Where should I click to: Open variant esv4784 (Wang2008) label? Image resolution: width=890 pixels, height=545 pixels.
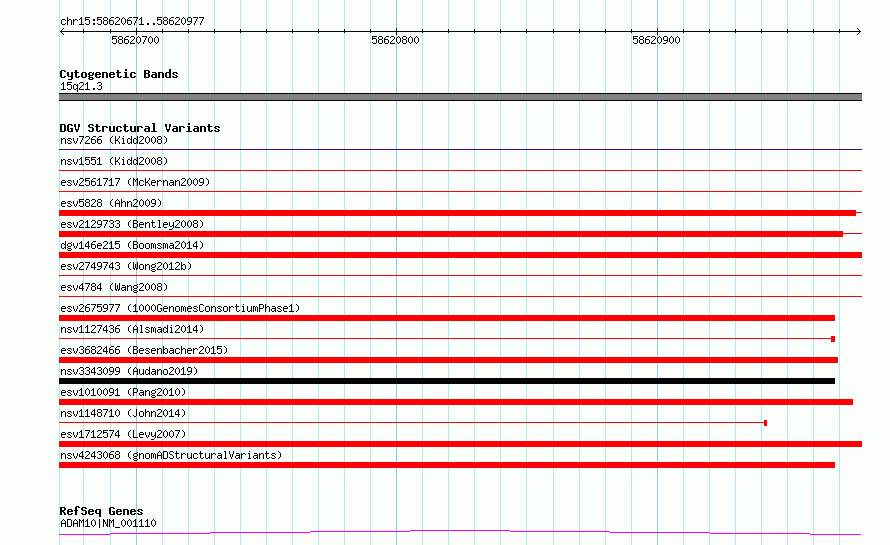(114, 287)
